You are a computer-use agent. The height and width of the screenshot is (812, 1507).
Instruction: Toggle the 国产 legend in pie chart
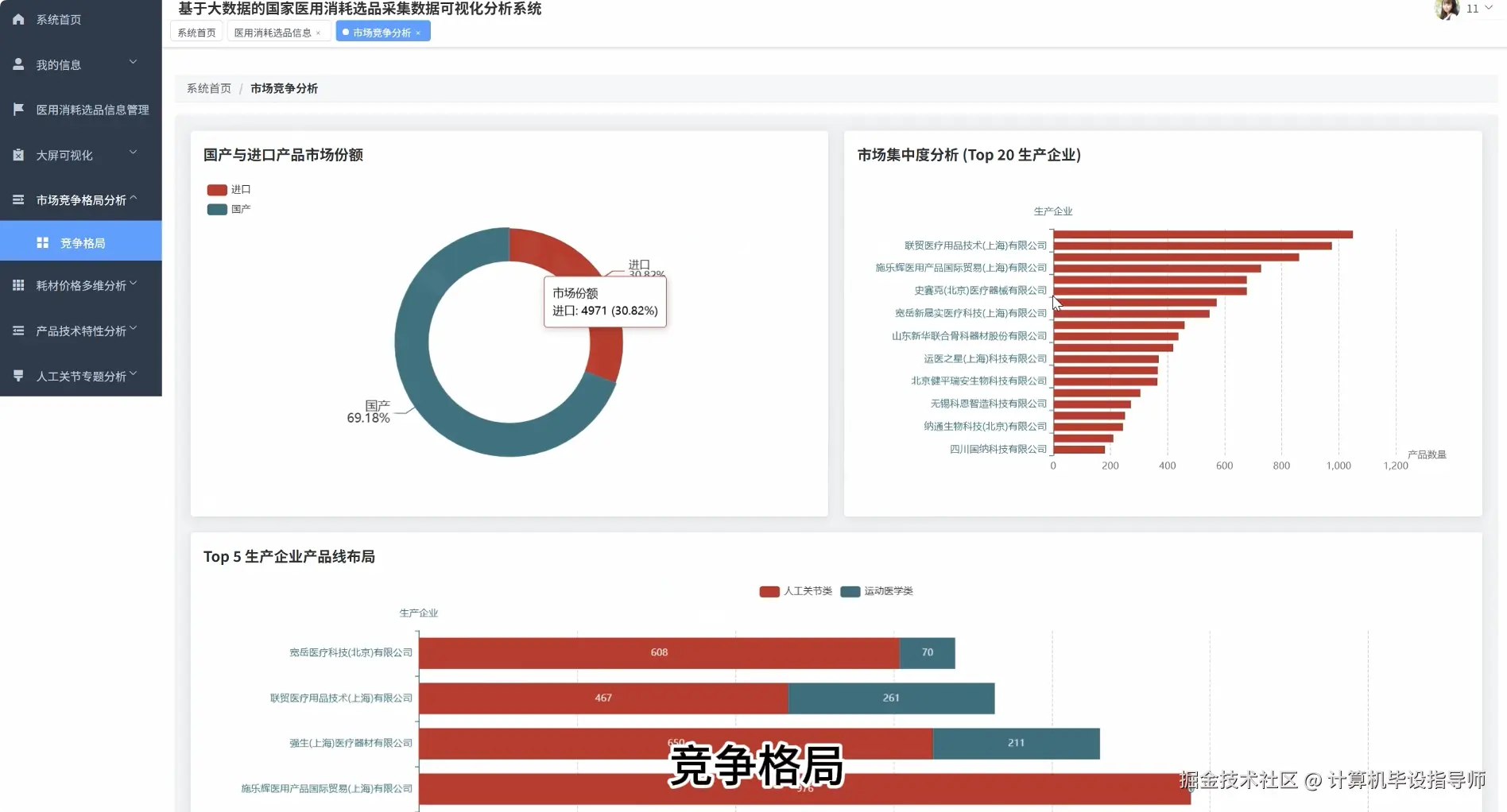(229, 210)
